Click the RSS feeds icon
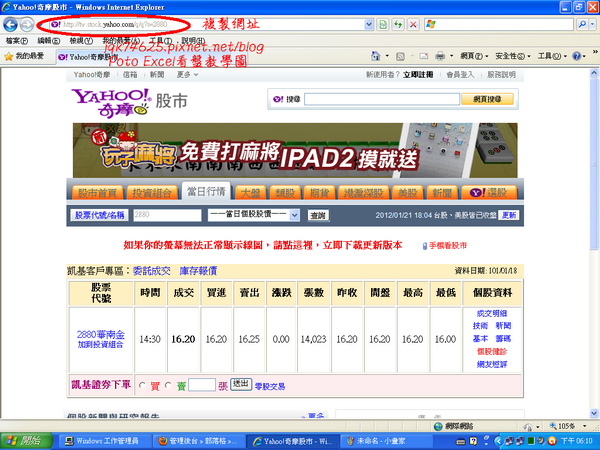This screenshot has height=450, width=600. tap(400, 57)
